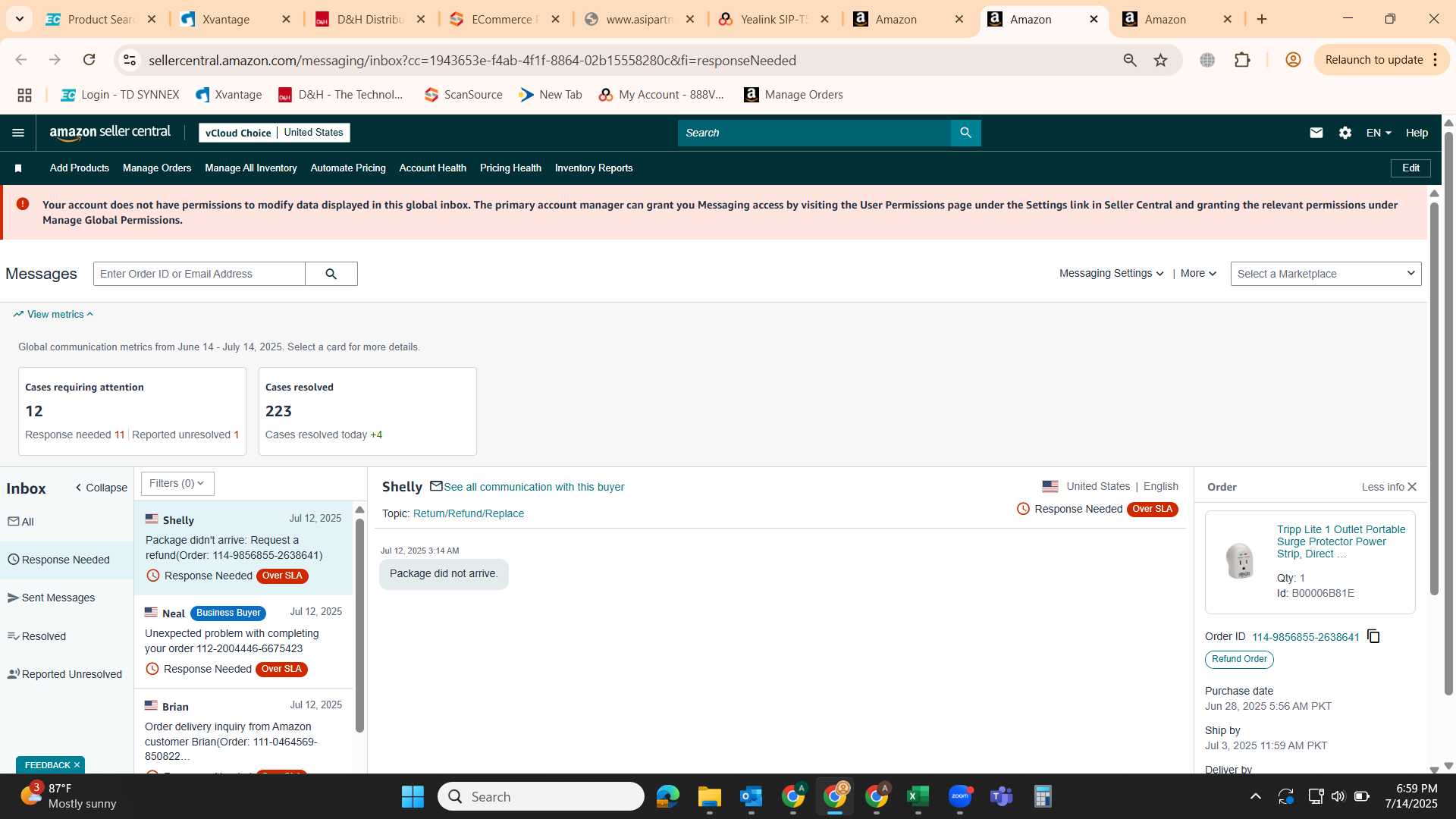Open Neal's Business Buyer message
The height and width of the screenshot is (819, 1456).
click(243, 641)
